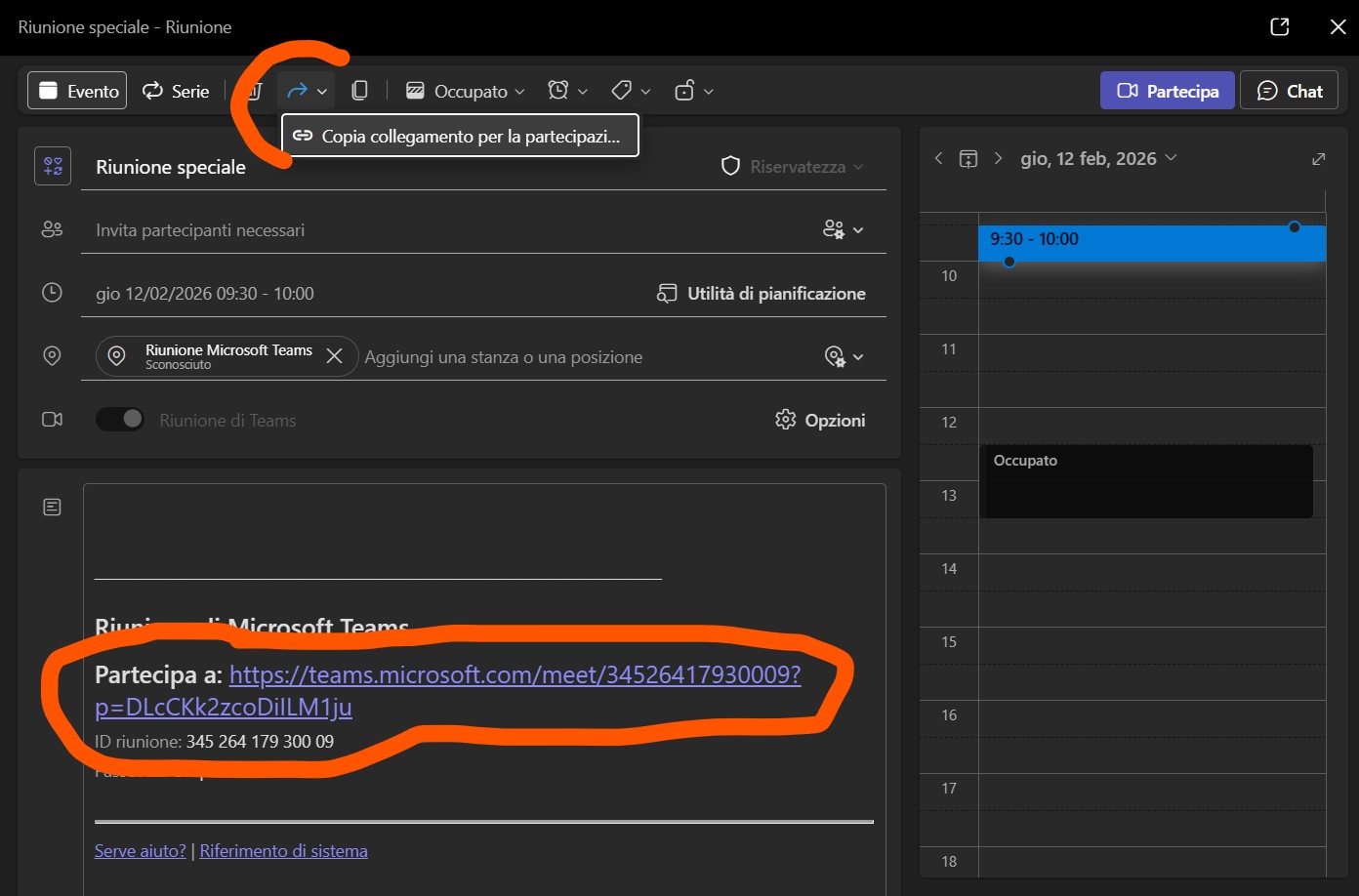1359x896 pixels.
Task: Go to today using calendar icon
Action: pyautogui.click(x=968, y=159)
